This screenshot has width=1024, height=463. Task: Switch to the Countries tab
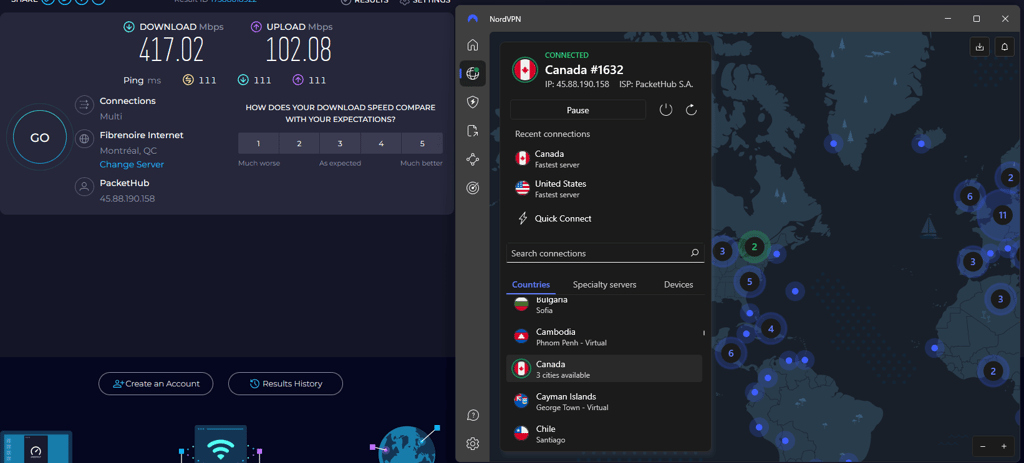tap(531, 285)
